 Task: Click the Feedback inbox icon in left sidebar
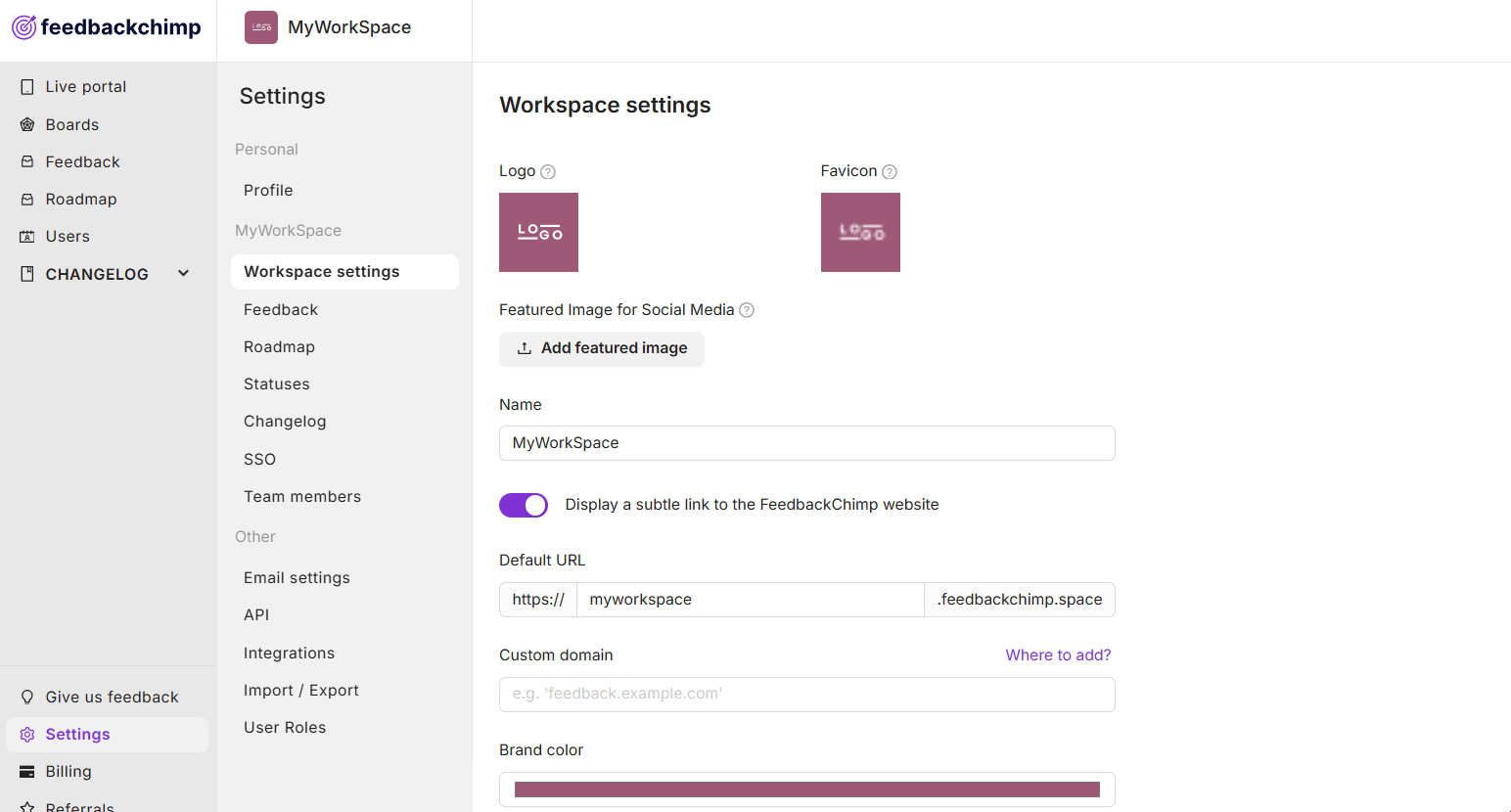click(27, 161)
